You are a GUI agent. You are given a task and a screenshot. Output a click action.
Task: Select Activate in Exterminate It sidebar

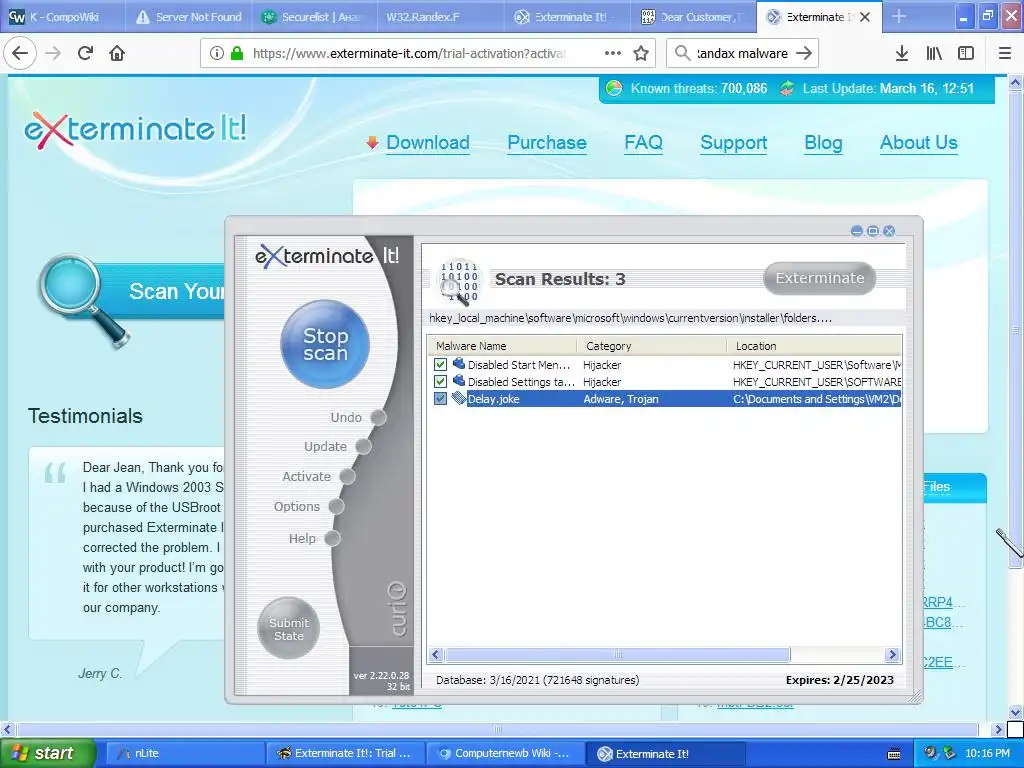[318, 477]
